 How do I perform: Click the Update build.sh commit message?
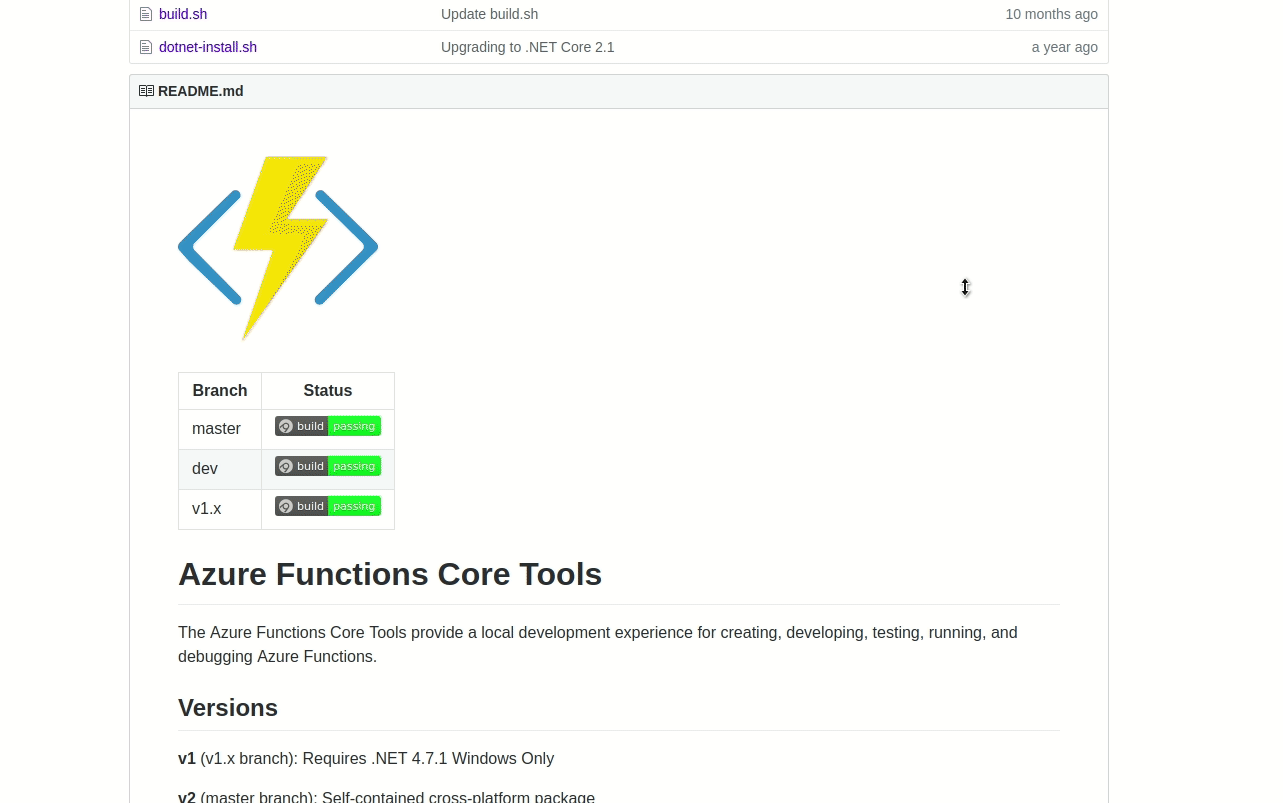coord(489,14)
